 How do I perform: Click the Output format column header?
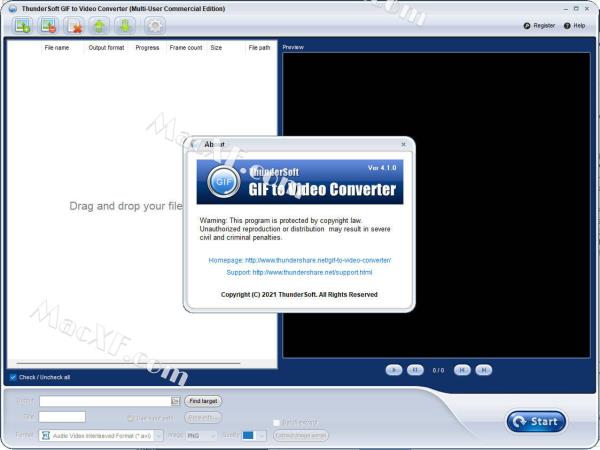coord(106,48)
